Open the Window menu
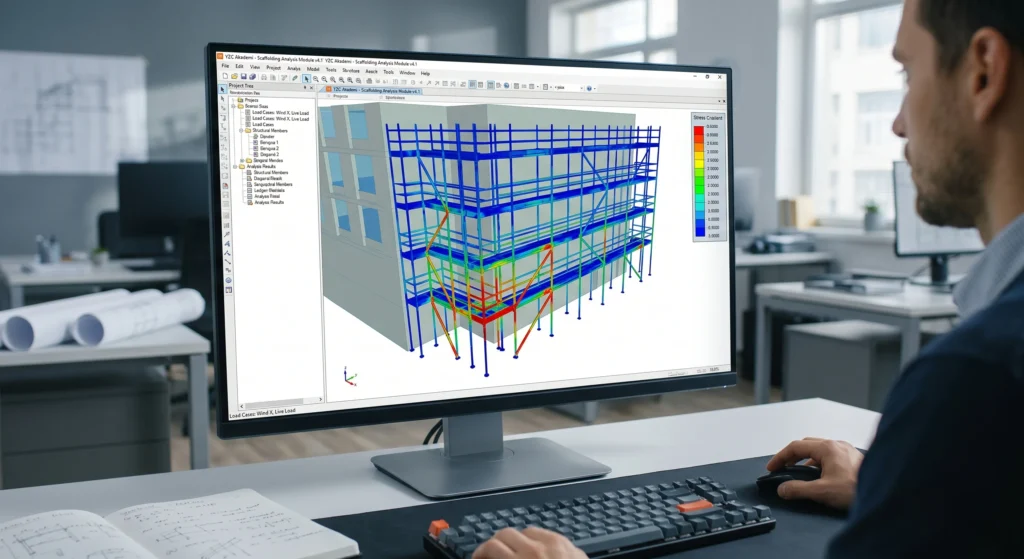1024x559 pixels. coord(408,73)
